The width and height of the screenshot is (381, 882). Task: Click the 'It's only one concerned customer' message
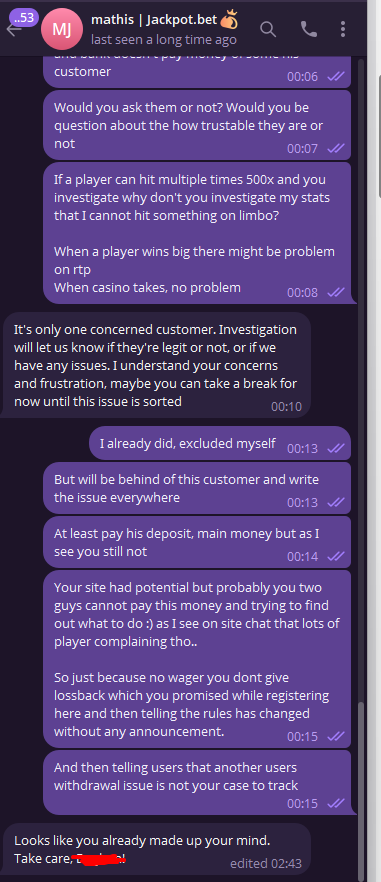pyautogui.click(x=155, y=365)
